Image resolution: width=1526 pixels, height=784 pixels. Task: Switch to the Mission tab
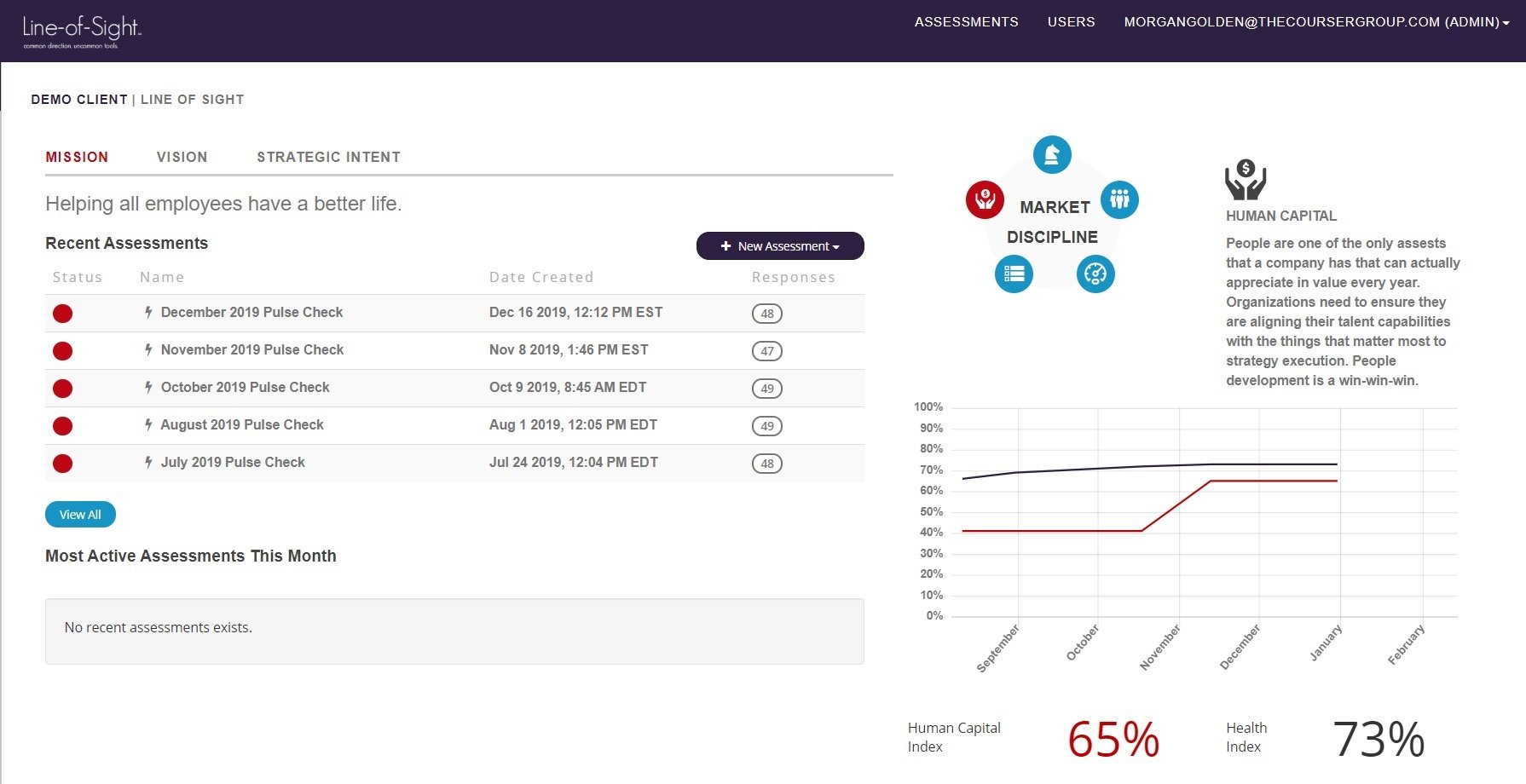point(77,157)
